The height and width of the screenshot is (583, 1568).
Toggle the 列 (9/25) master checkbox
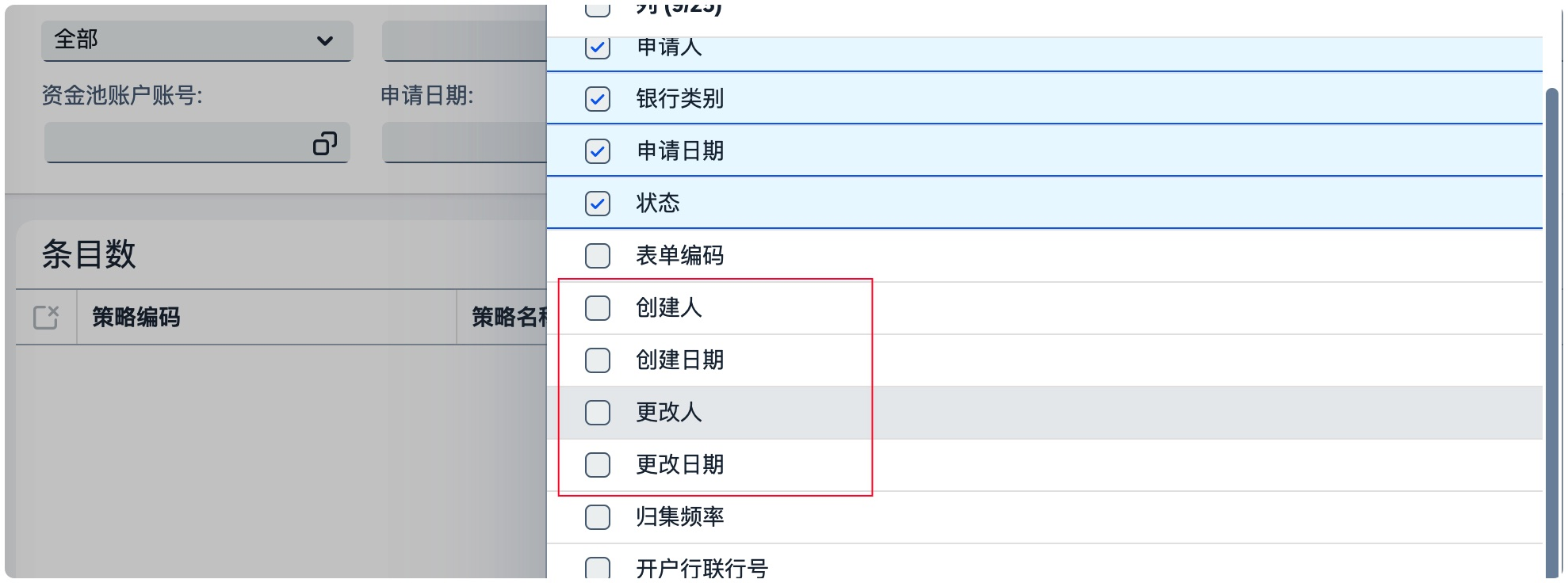pos(597,6)
